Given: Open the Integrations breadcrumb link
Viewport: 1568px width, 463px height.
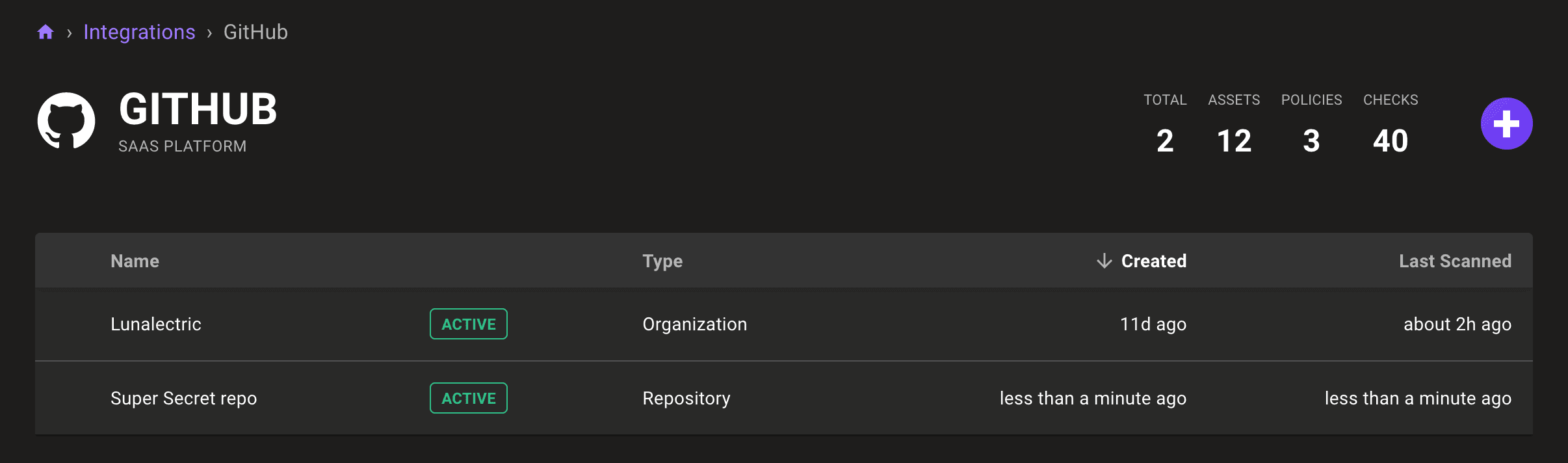Looking at the screenshot, I should click(x=140, y=31).
